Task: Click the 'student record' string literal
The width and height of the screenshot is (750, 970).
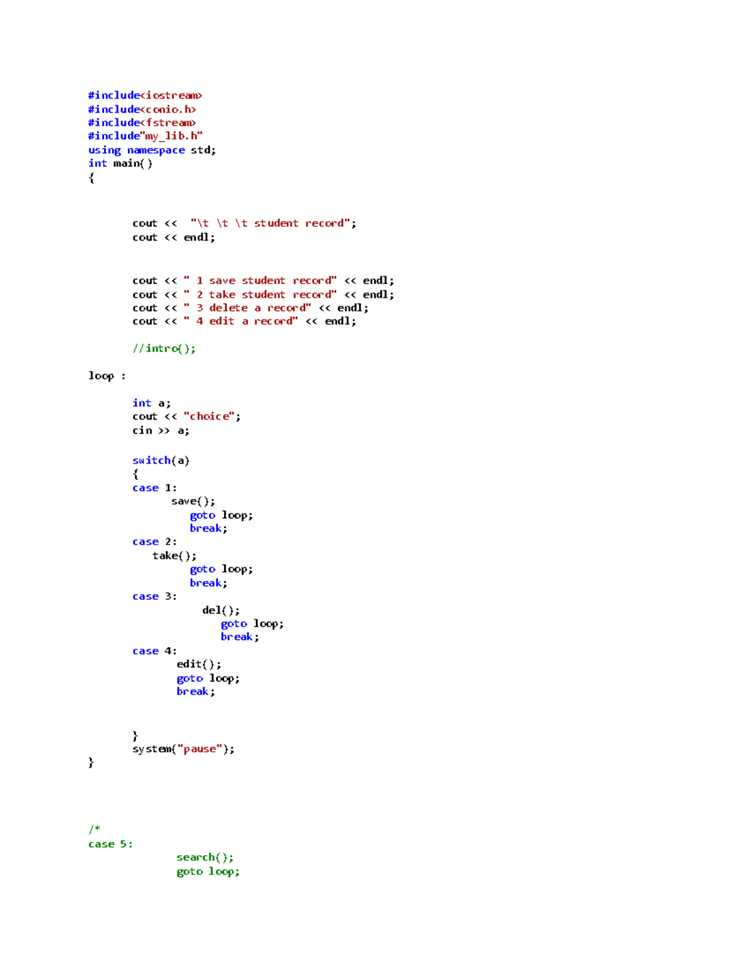Action: pos(270,223)
